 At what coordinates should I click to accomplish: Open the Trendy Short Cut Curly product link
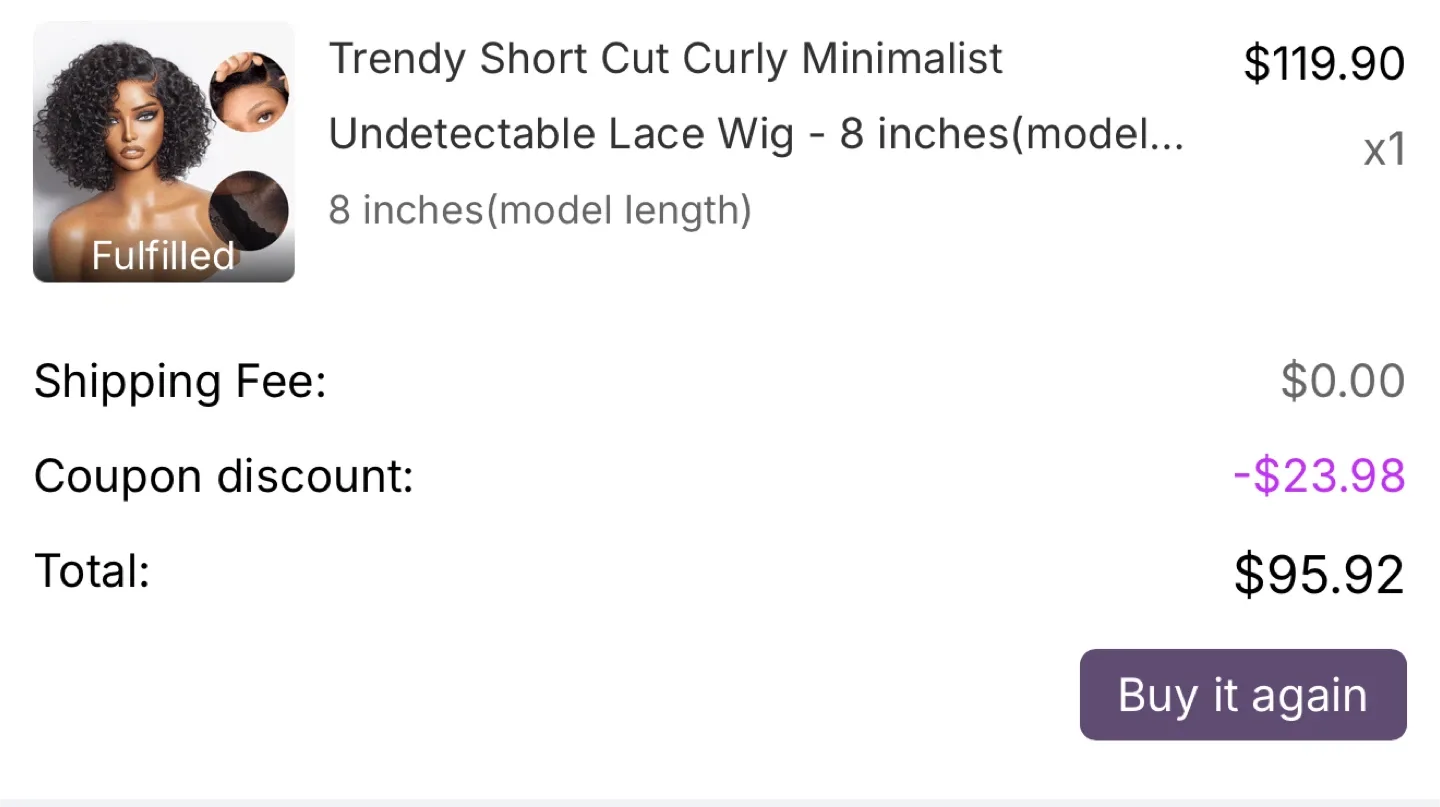pyautogui.click(x=666, y=58)
